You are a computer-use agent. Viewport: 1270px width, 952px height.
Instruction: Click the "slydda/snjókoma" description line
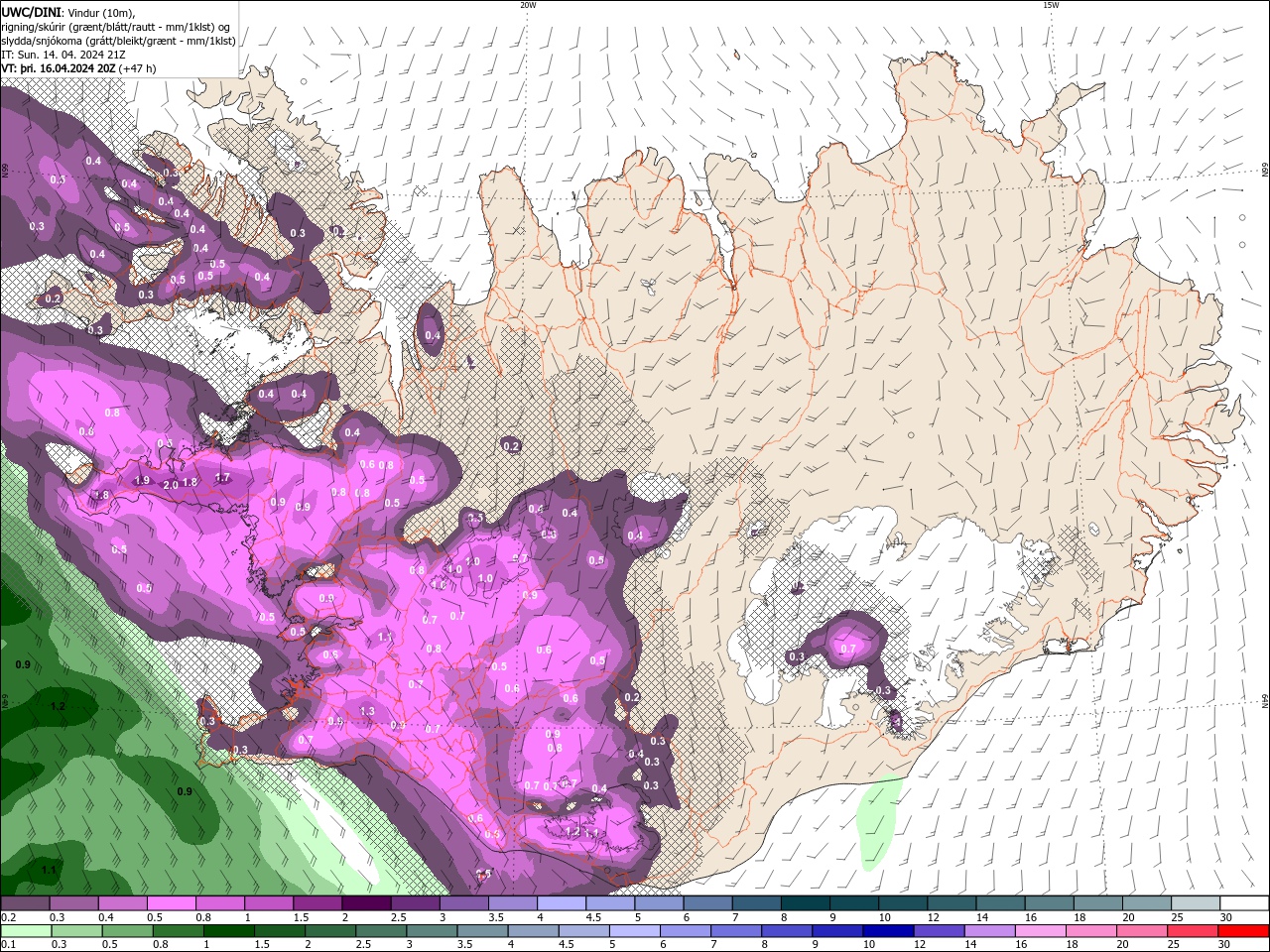118,41
